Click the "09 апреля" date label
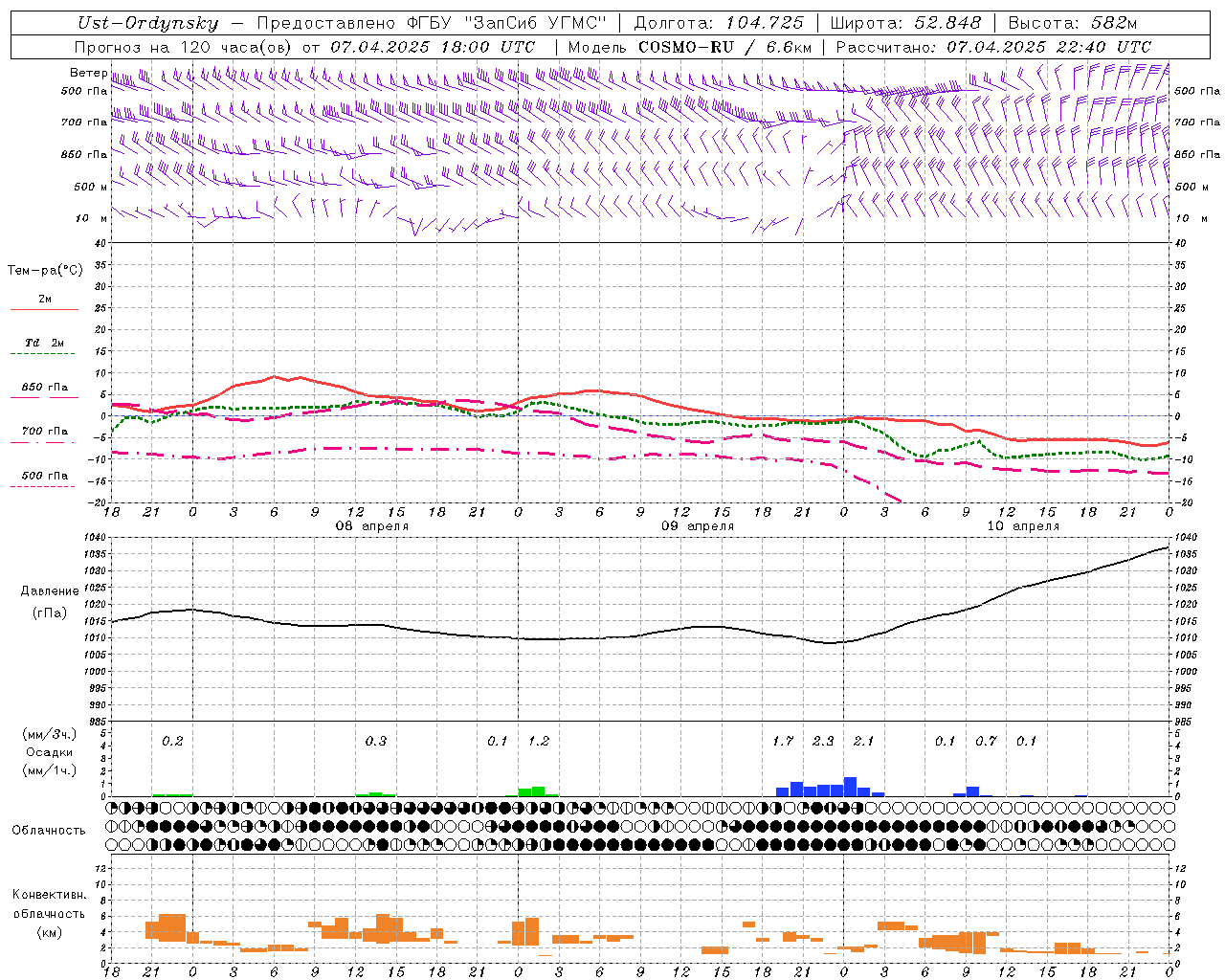Screen dimensions: 1225x980 (698, 526)
